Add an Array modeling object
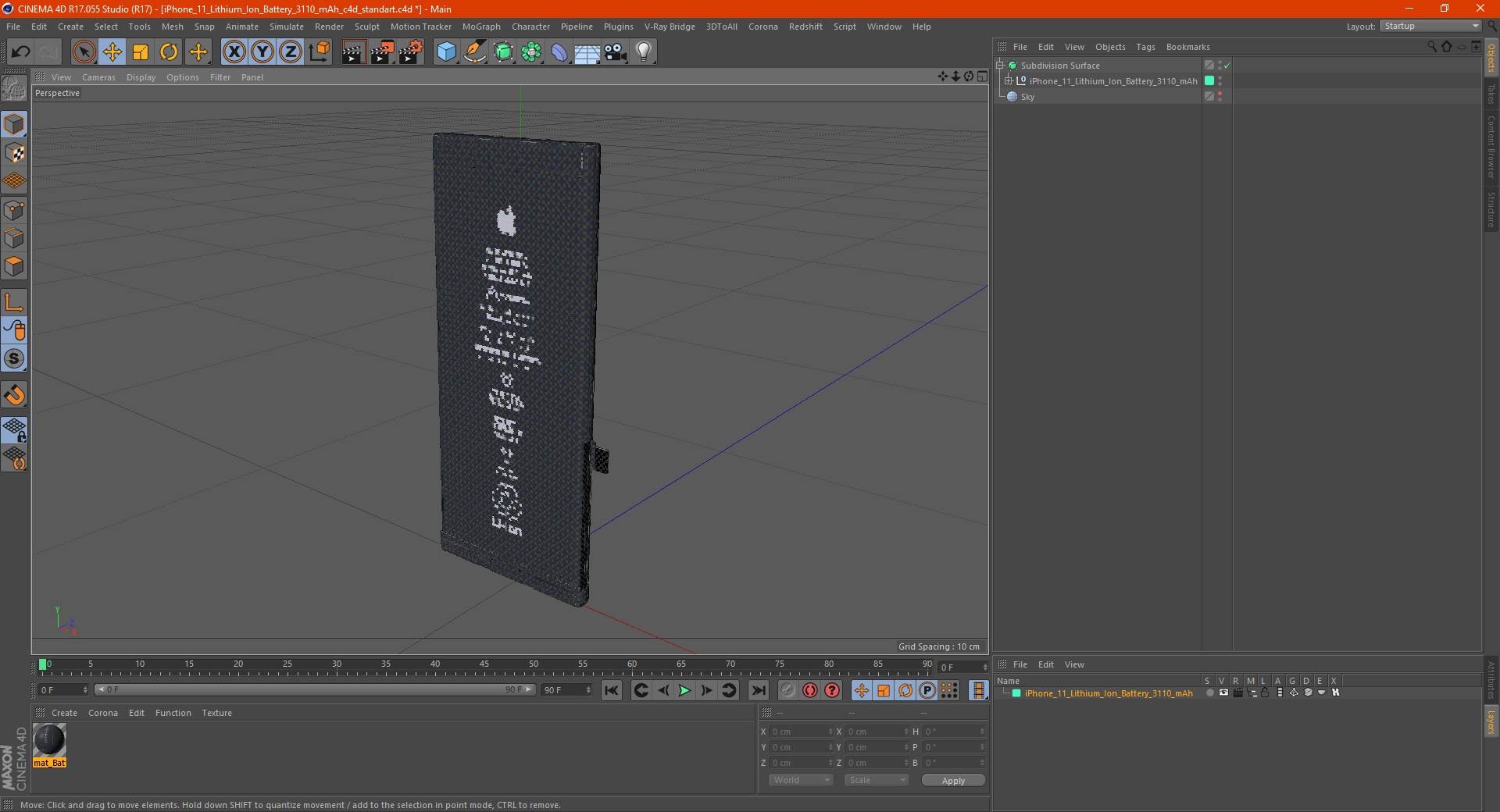 pyautogui.click(x=531, y=52)
